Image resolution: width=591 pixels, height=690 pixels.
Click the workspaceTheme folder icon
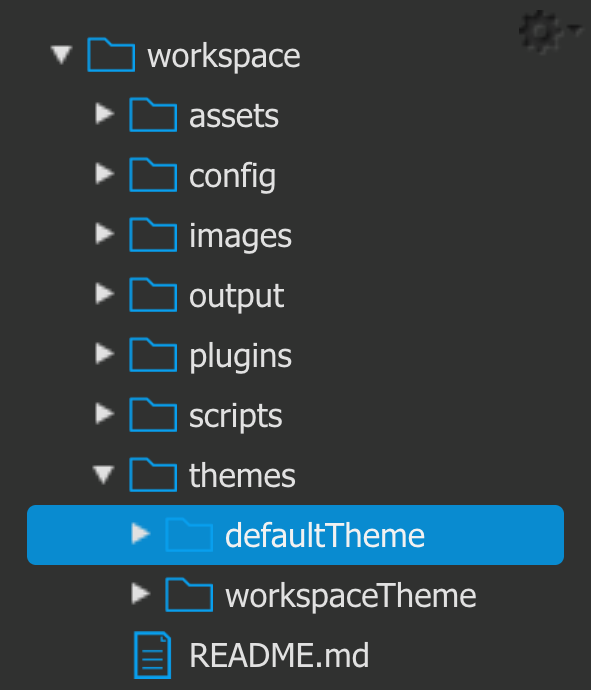click(189, 595)
